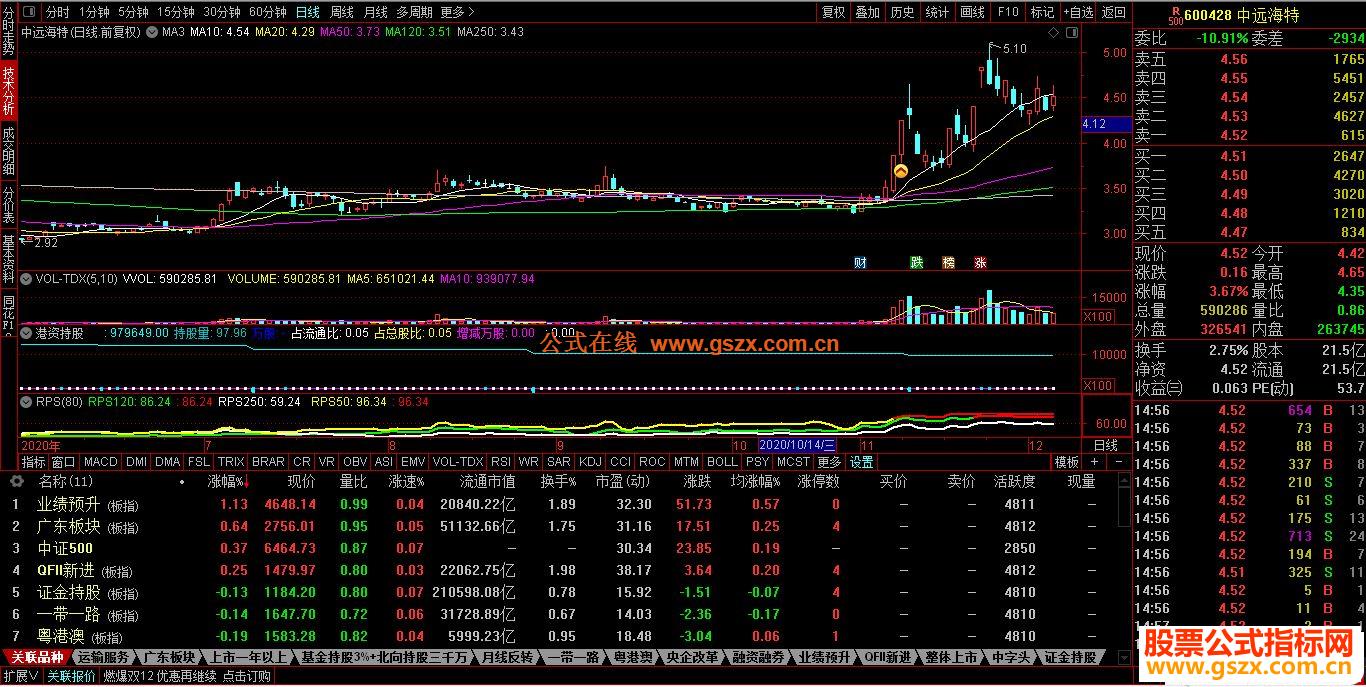Open the 融资融券 bottom tab

click(x=758, y=658)
